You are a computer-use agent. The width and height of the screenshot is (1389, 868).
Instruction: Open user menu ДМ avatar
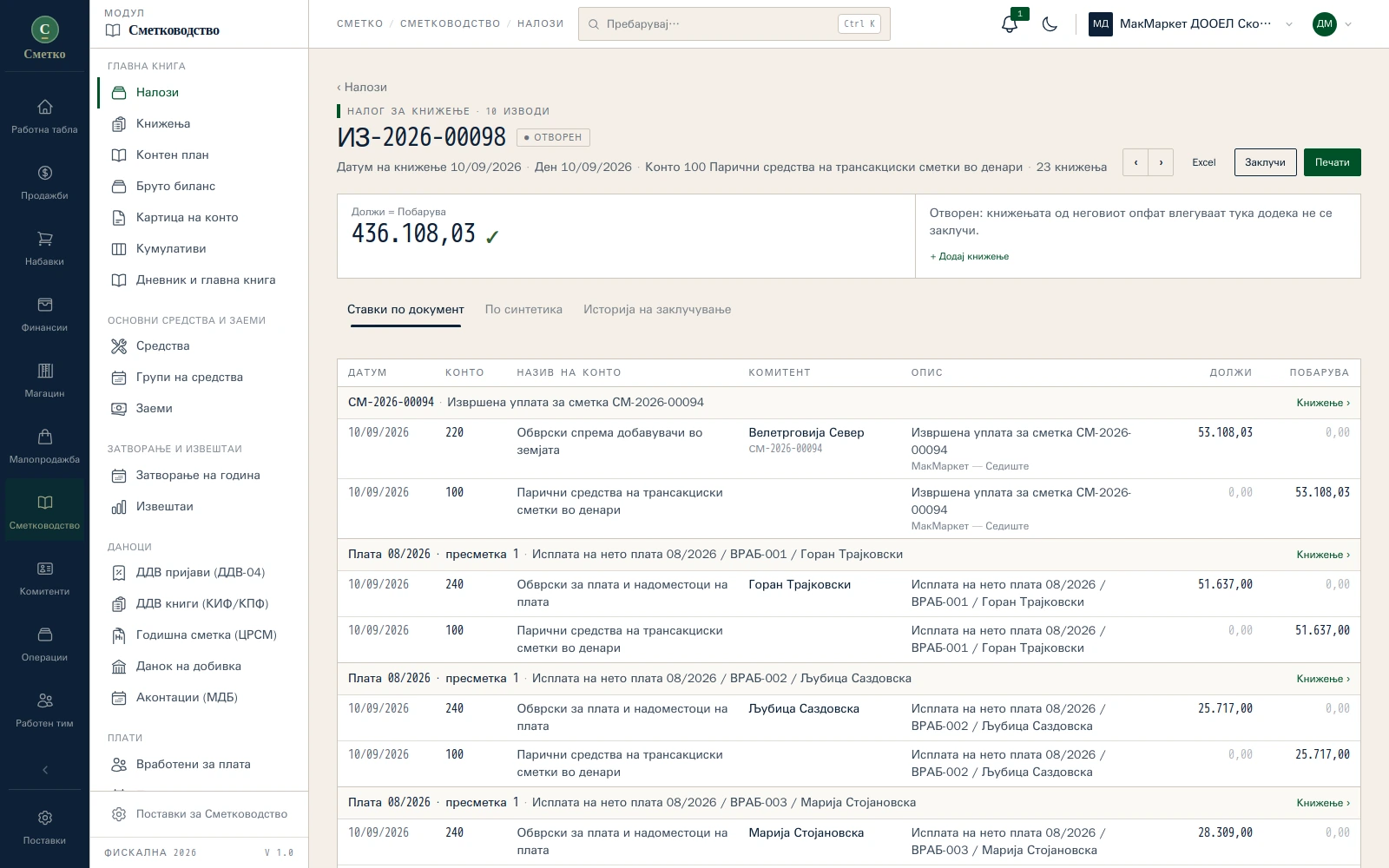1333,24
